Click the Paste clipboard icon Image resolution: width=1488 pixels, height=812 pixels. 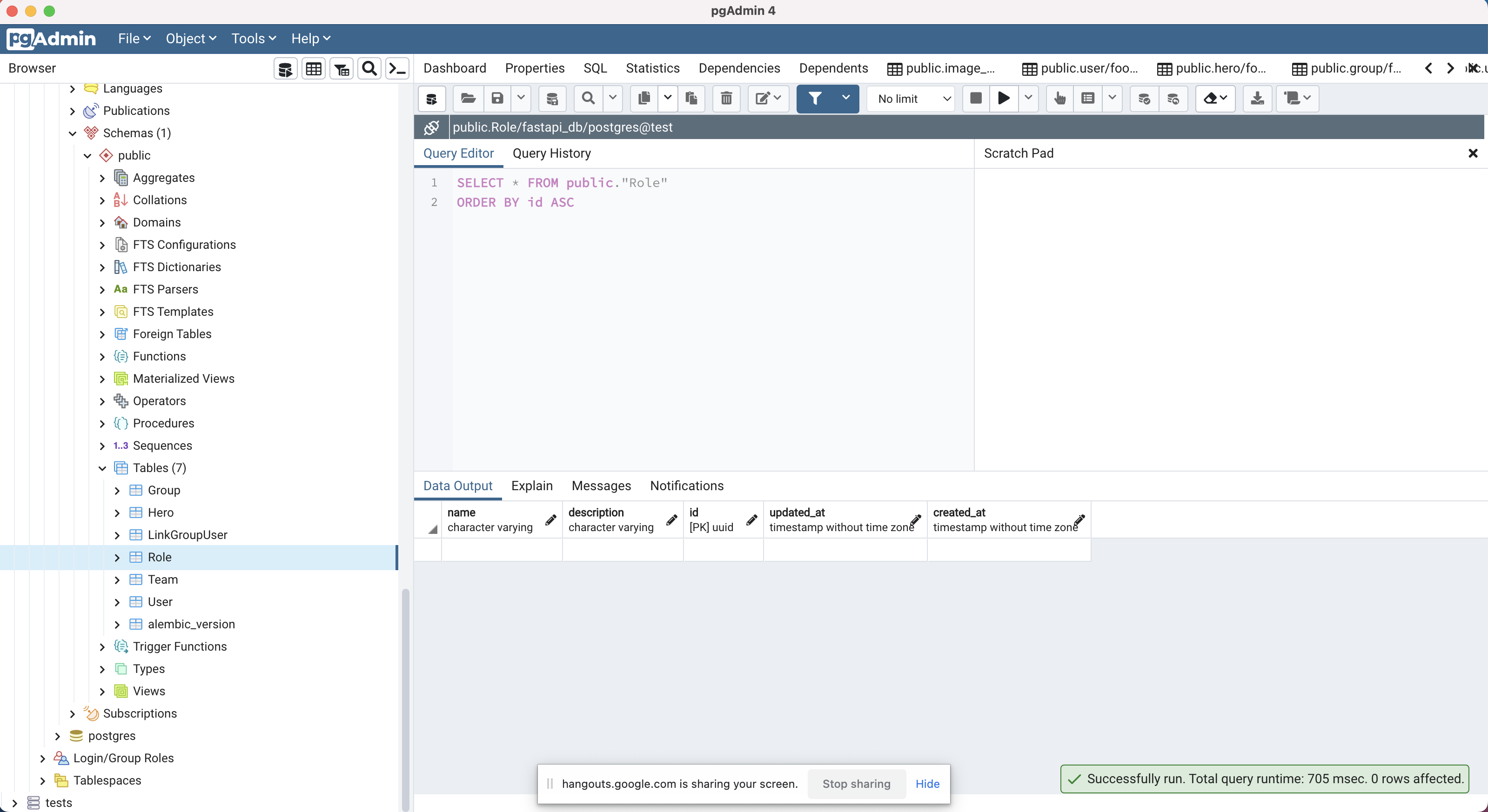pyautogui.click(x=691, y=98)
